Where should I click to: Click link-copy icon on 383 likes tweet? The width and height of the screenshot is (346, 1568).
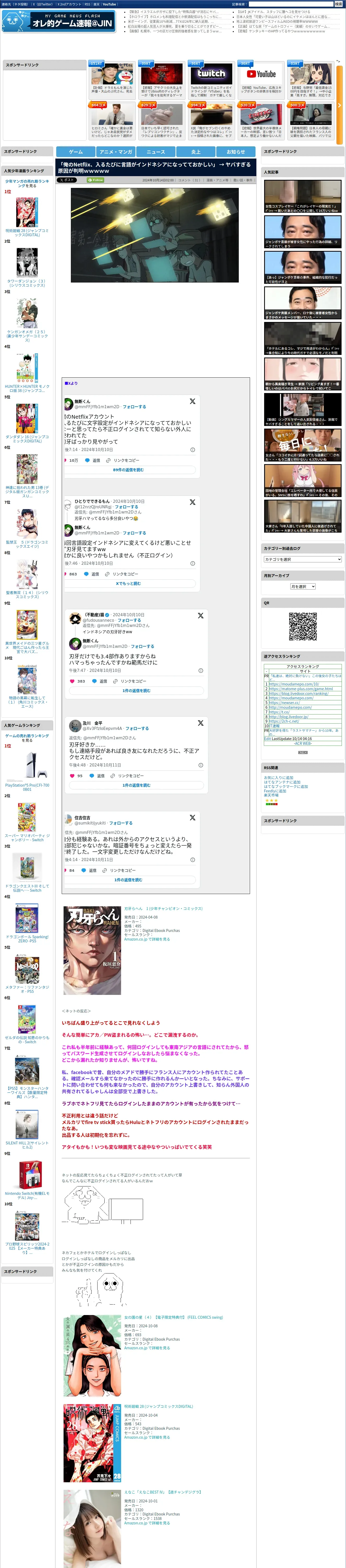click(x=116, y=681)
